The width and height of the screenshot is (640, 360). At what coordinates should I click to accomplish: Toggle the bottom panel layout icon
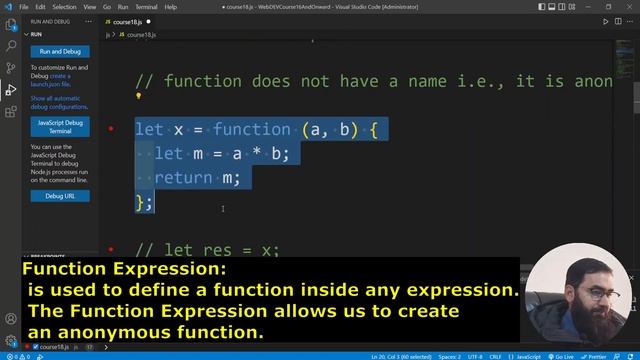pyautogui.click(x=552, y=7)
